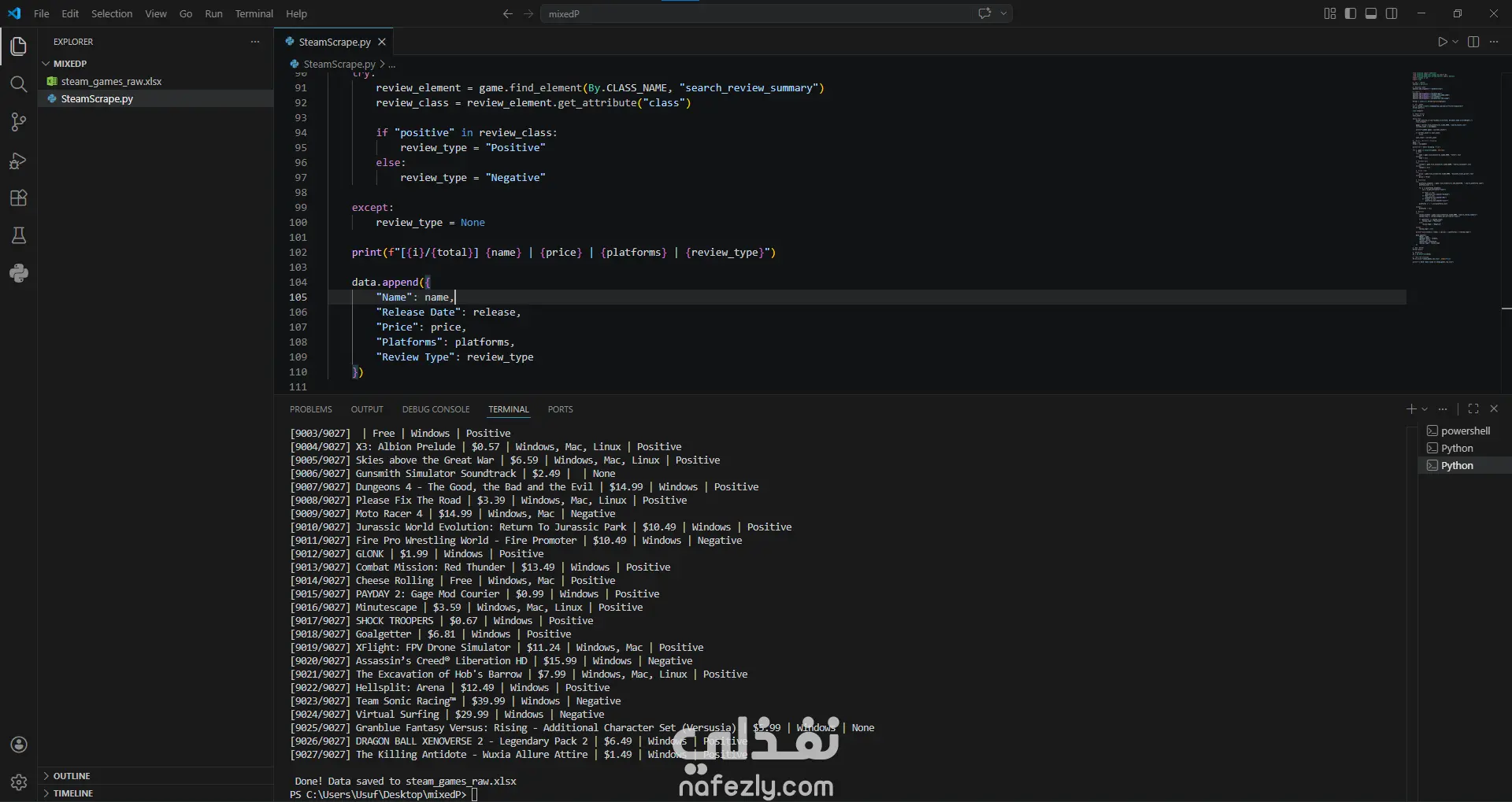The height and width of the screenshot is (802, 1512).
Task: Click the print statement on line 102
Action: click(564, 253)
